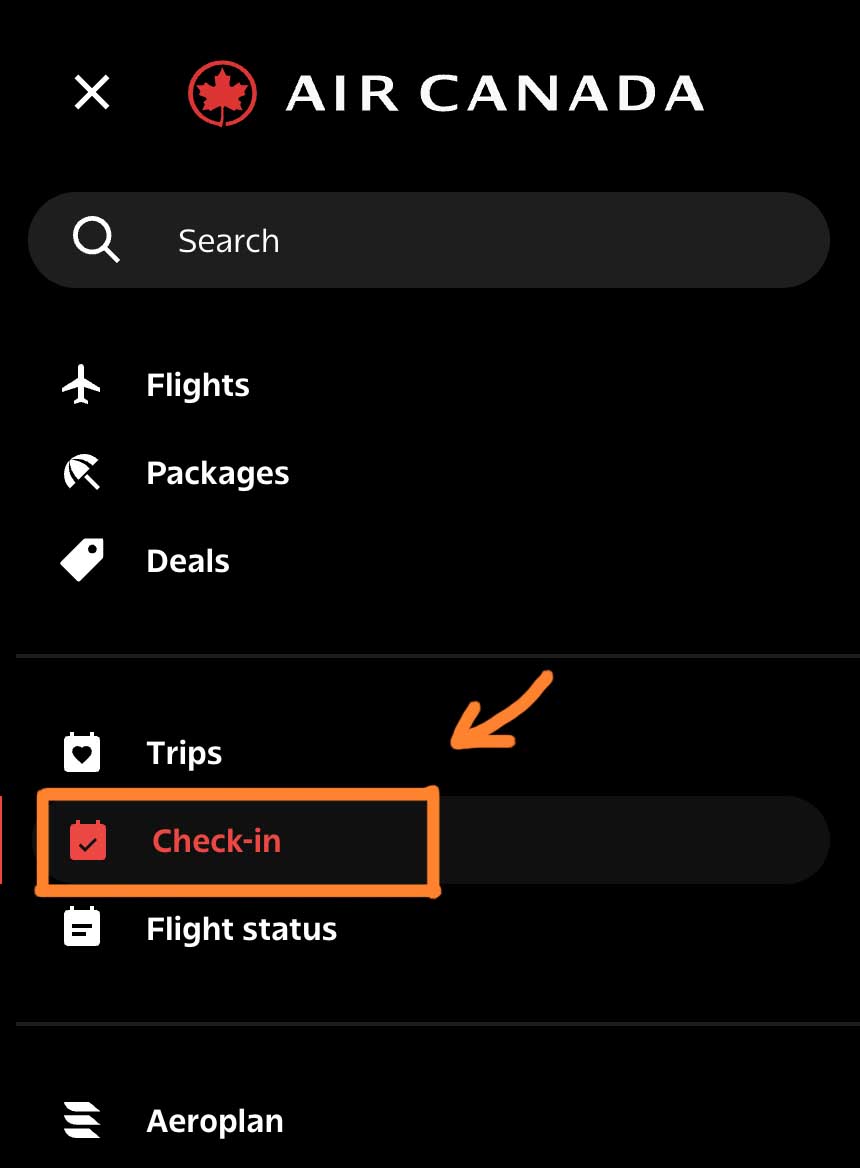The image size is (860, 1168).
Task: Open the Trips page
Action: (x=184, y=751)
